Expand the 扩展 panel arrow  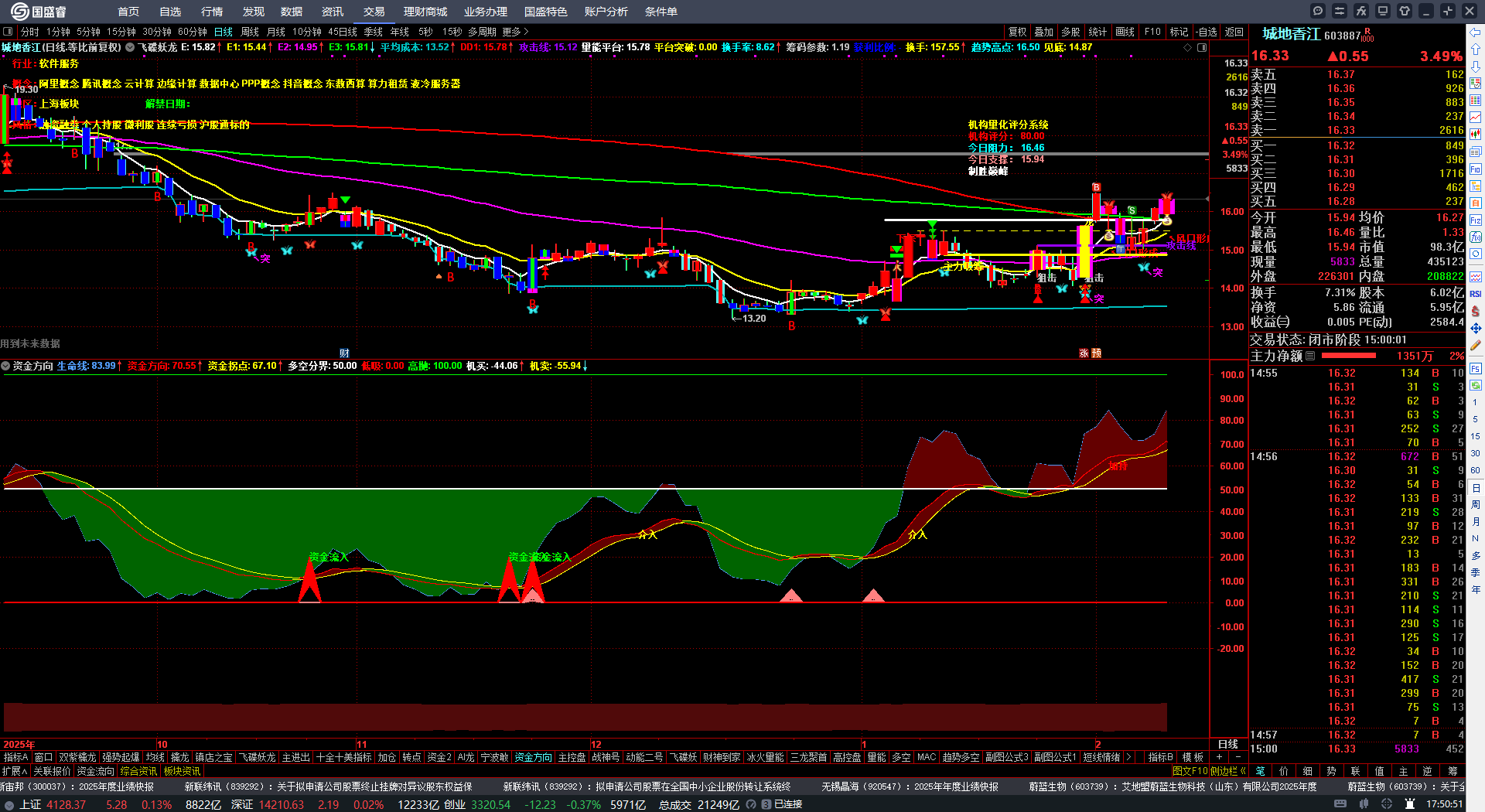[15, 771]
